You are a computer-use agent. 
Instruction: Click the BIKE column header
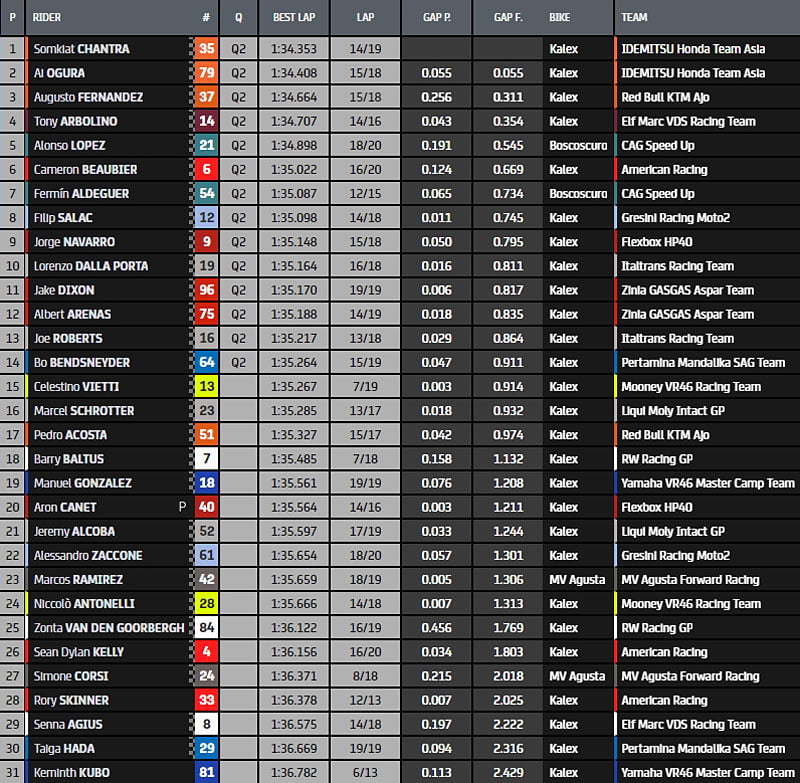[560, 17]
